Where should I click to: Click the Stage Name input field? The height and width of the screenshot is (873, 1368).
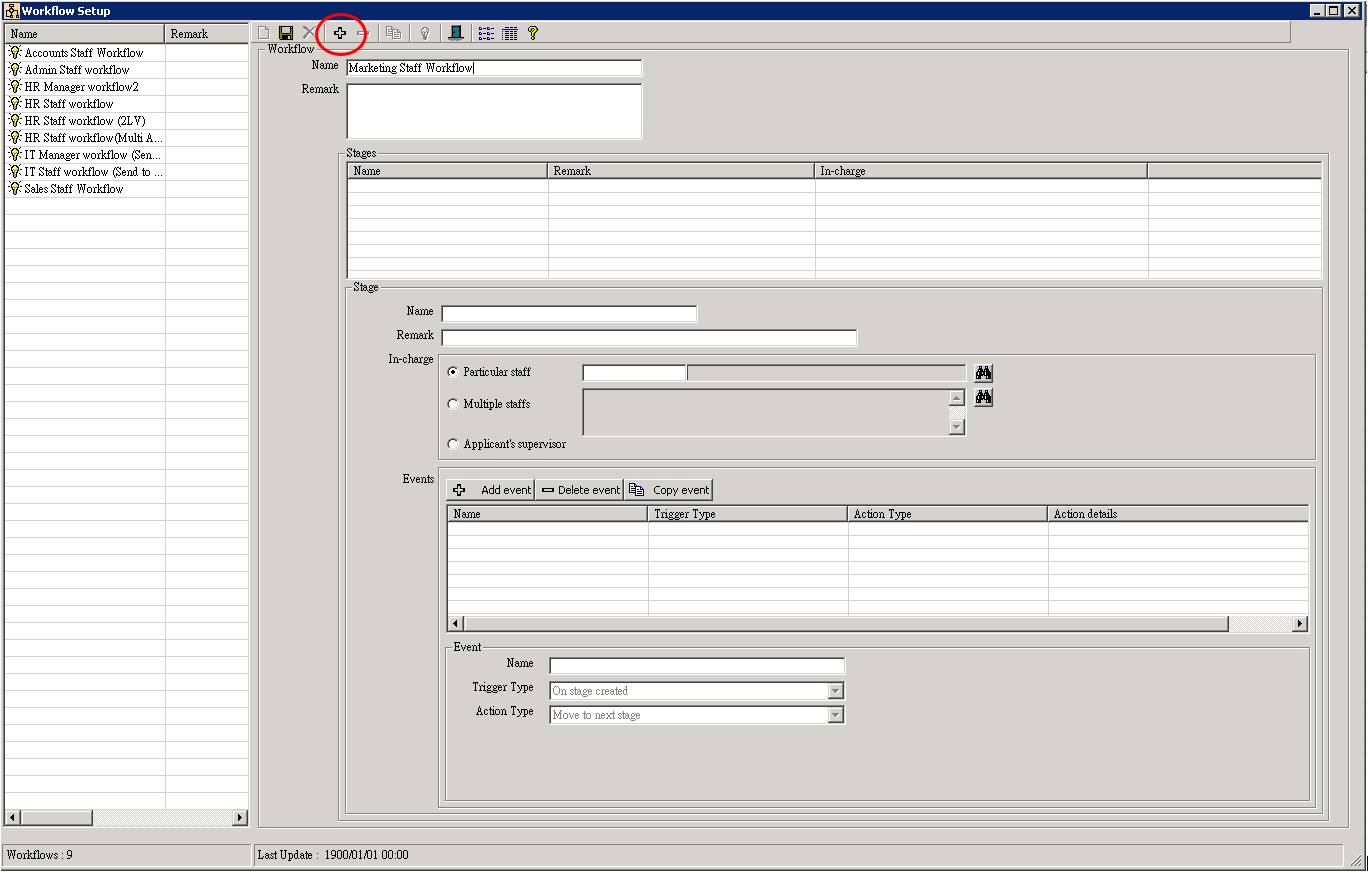coord(569,314)
